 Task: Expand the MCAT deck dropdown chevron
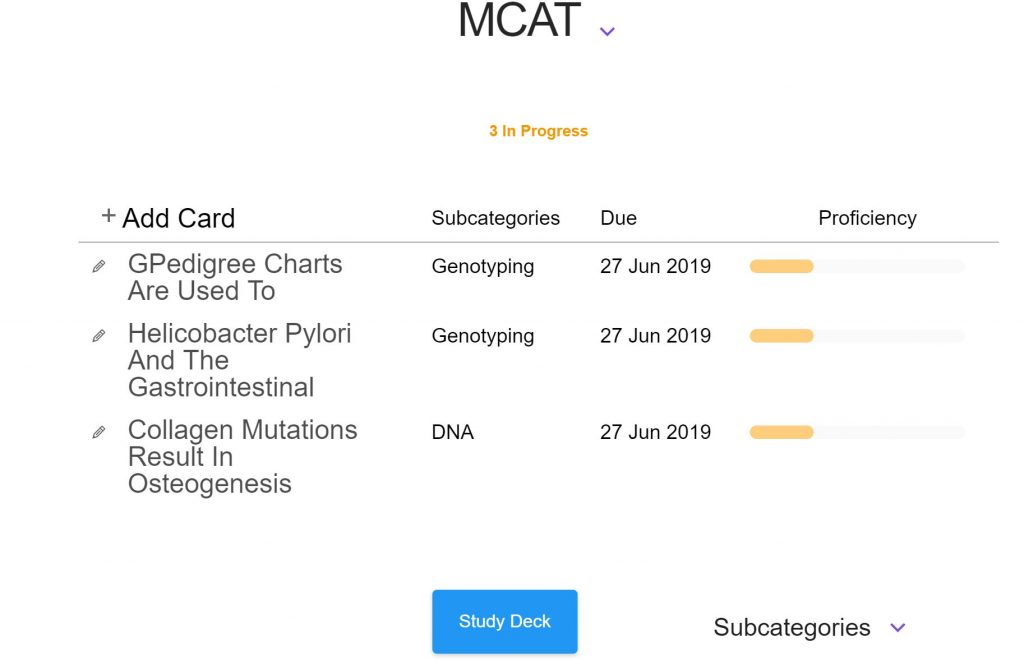click(607, 31)
